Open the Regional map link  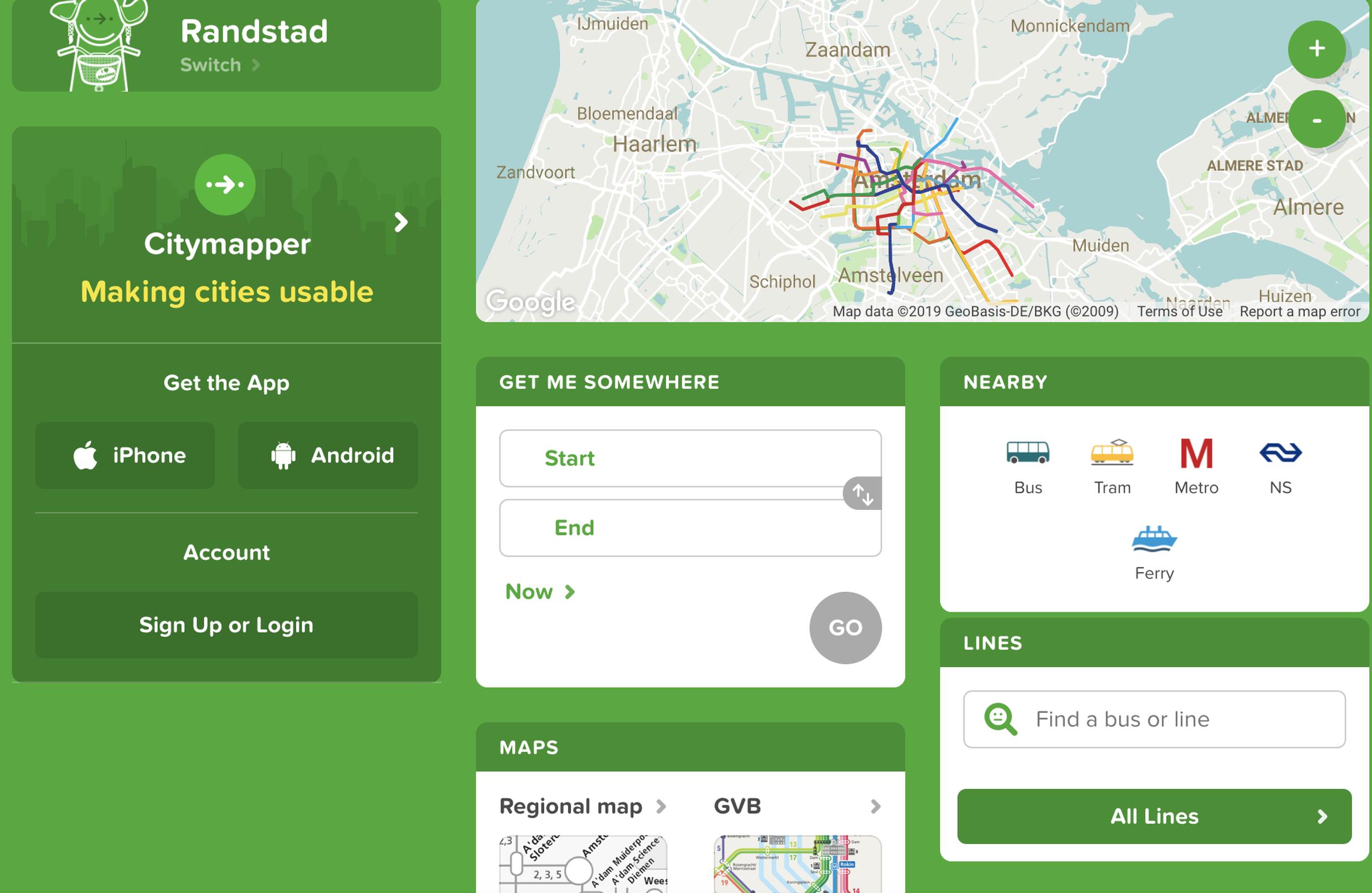582,806
